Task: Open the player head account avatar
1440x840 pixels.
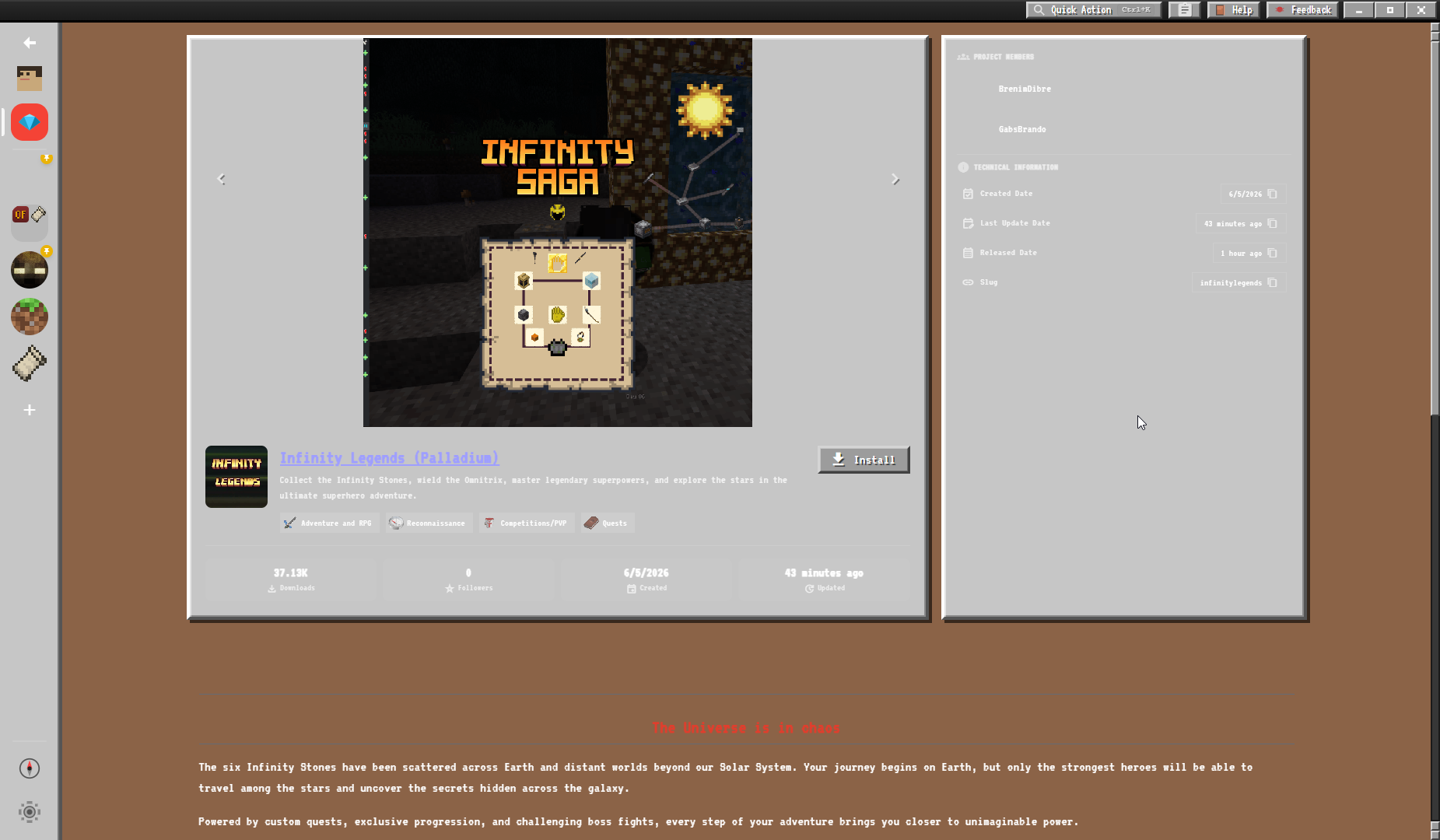Action: point(30,79)
